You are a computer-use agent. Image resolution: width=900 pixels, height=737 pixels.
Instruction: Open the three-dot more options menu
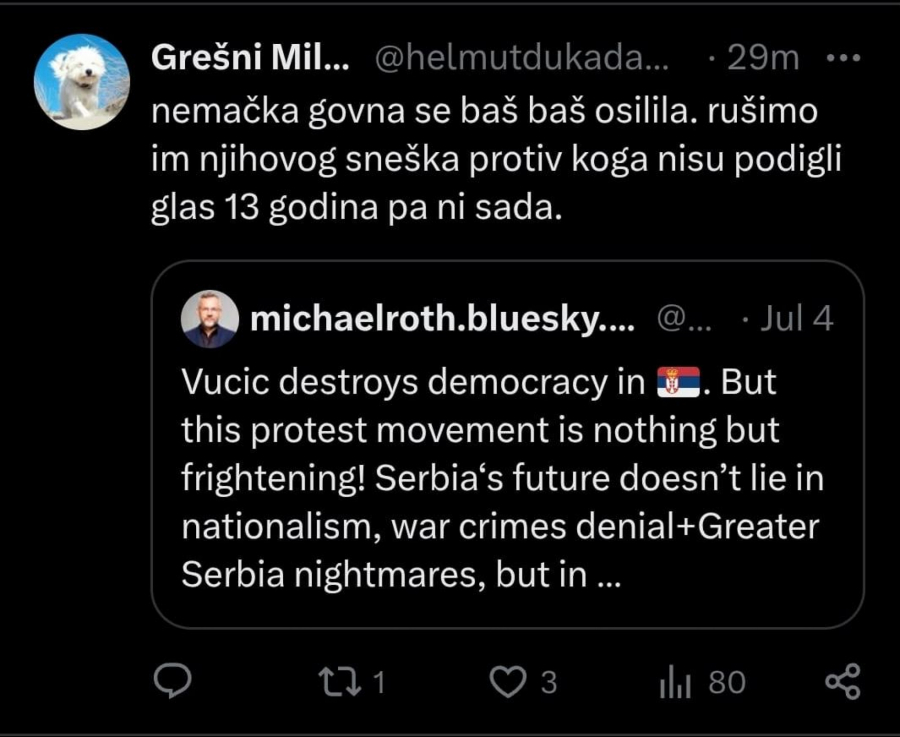click(x=845, y=58)
